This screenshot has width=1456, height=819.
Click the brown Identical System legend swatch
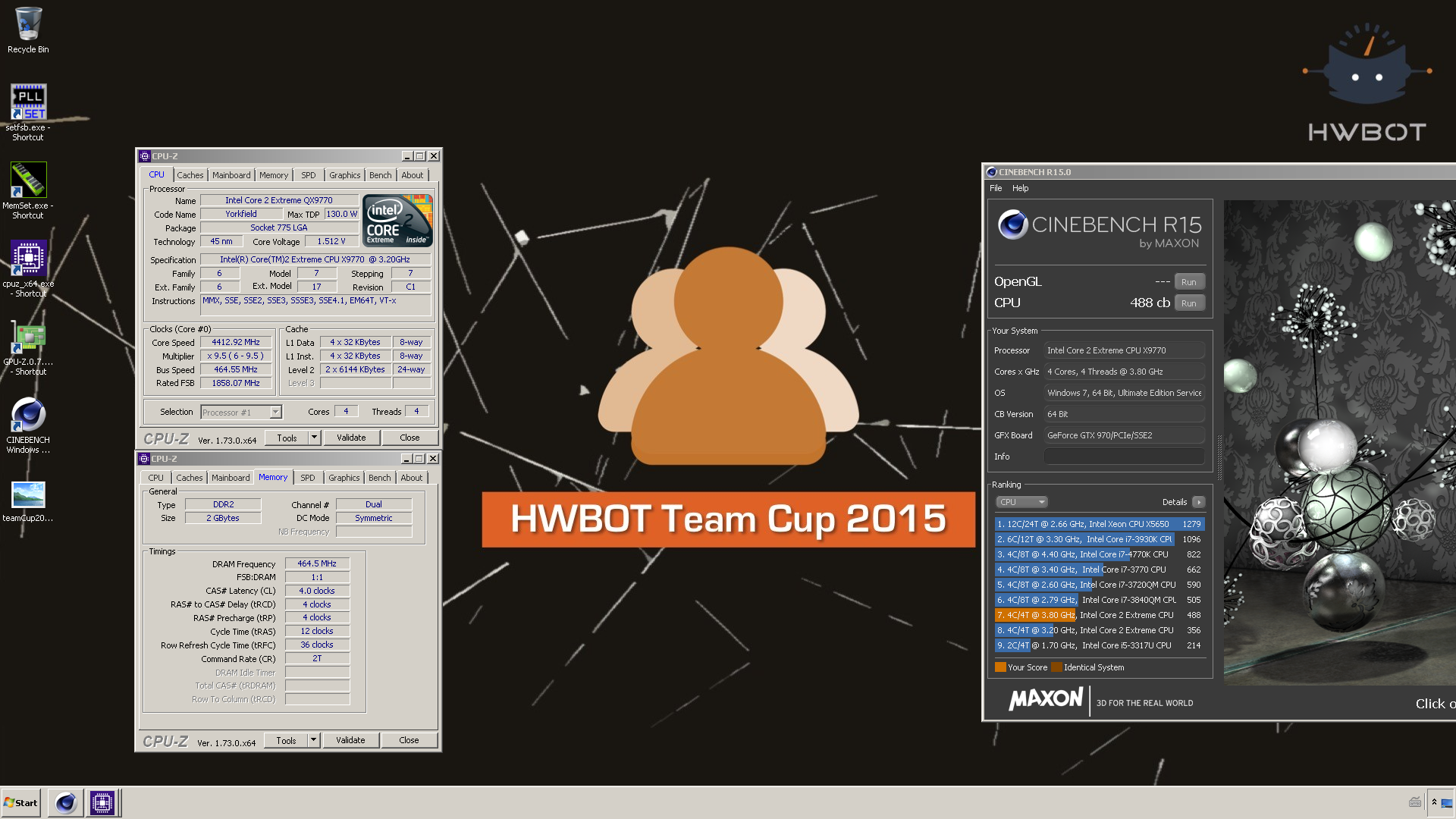click(x=1056, y=667)
